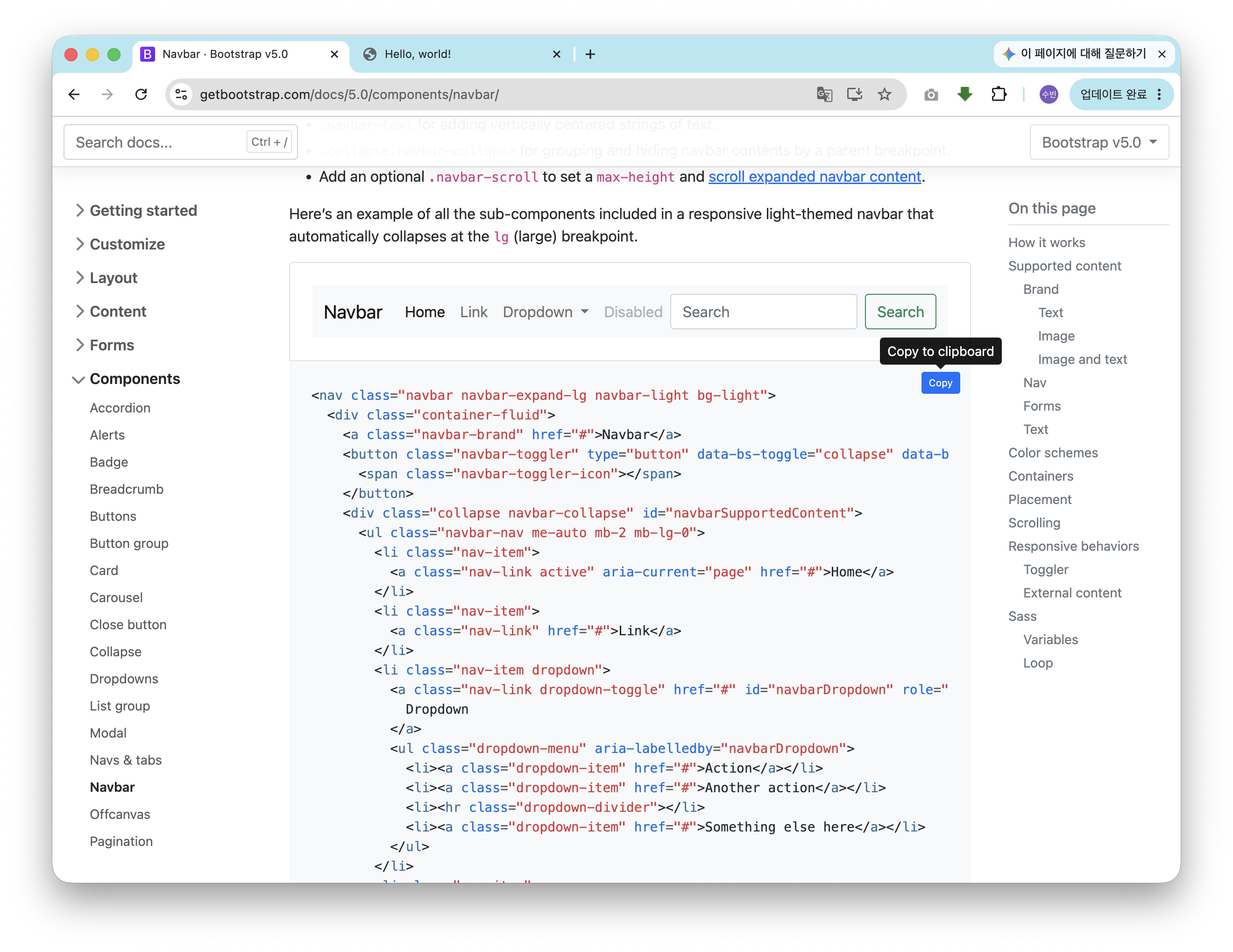Open the scroll expanded navbar content link

815,178
